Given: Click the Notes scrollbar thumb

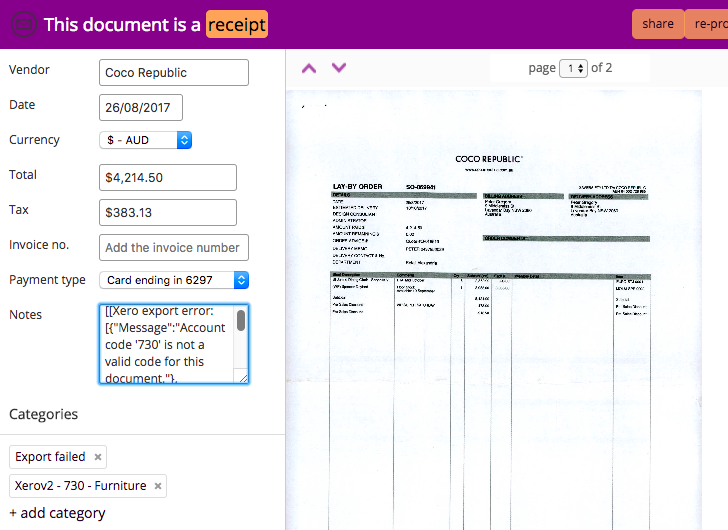Looking at the screenshot, I should click(x=240, y=320).
